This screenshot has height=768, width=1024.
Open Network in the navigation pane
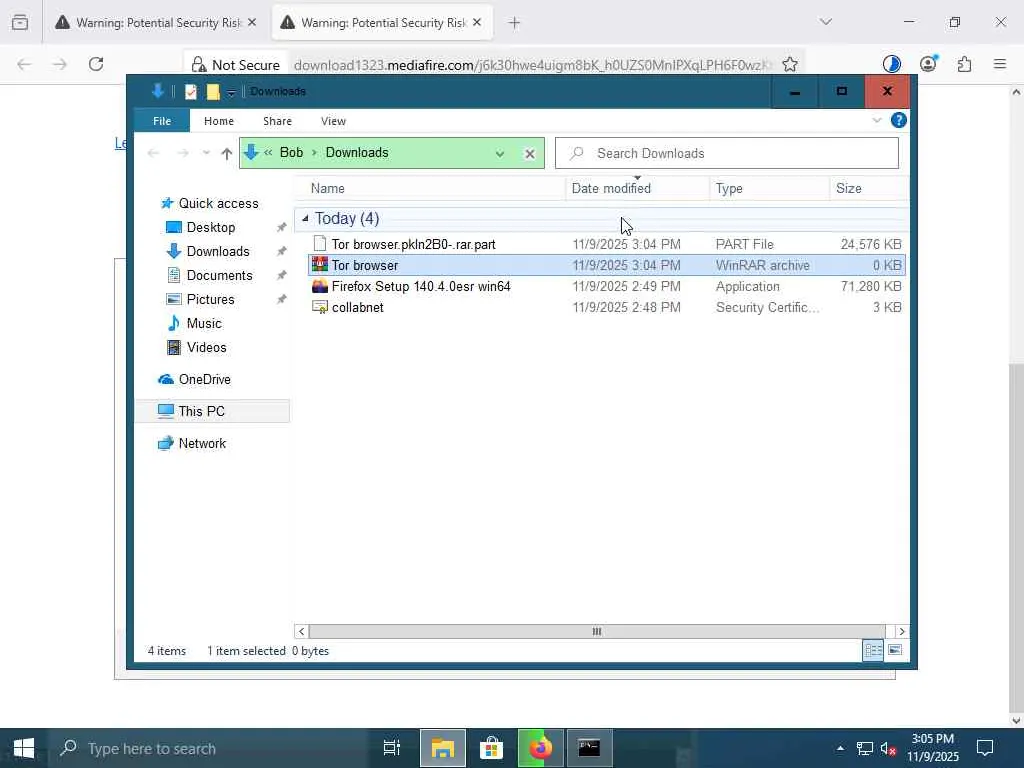(x=192, y=443)
